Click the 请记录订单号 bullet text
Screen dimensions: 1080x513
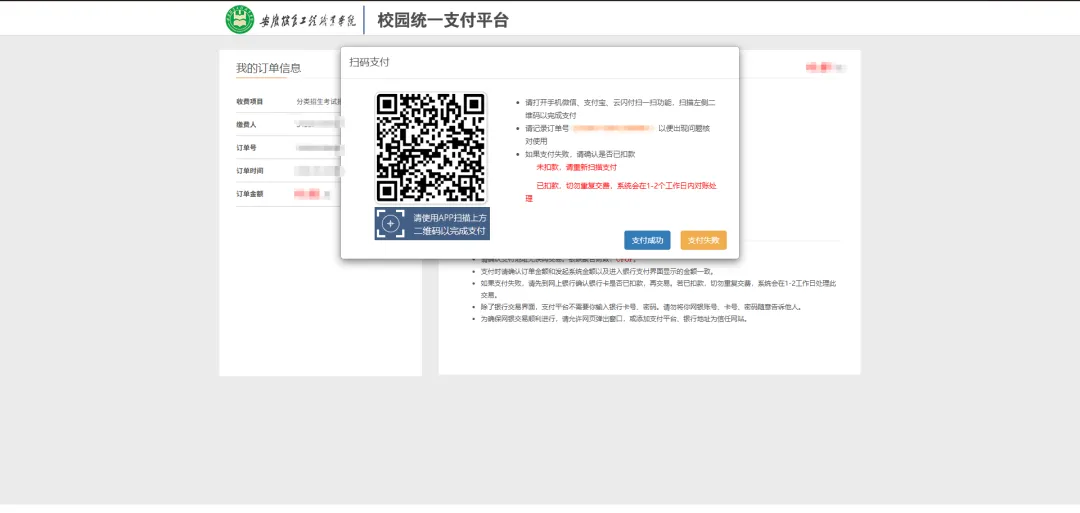[x=617, y=134]
